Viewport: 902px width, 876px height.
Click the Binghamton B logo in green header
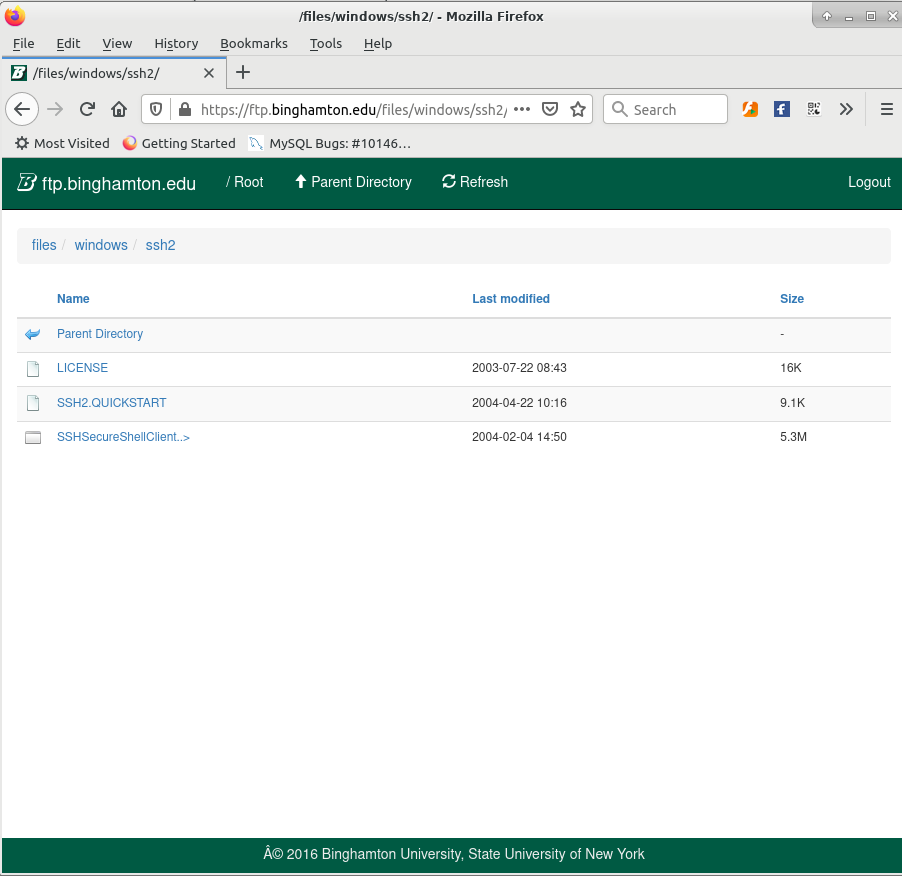26,182
